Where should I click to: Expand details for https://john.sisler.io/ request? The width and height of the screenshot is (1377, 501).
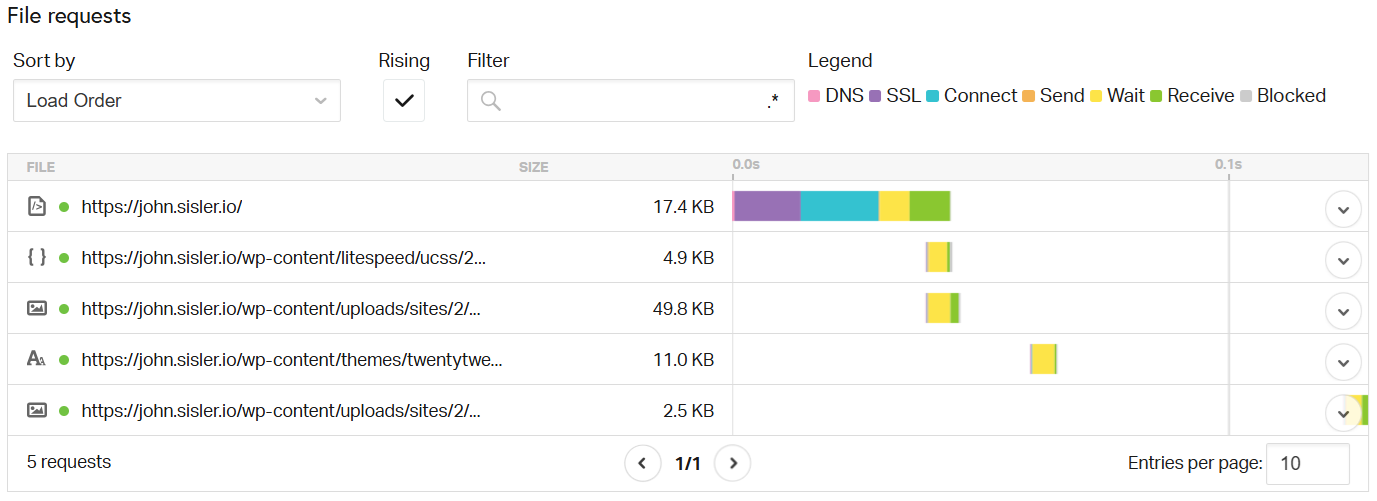click(1343, 210)
